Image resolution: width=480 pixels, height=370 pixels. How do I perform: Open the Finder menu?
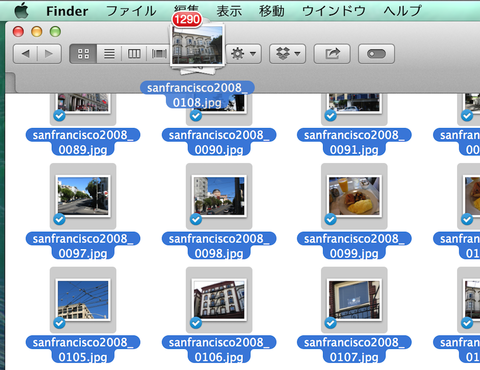pos(67,11)
